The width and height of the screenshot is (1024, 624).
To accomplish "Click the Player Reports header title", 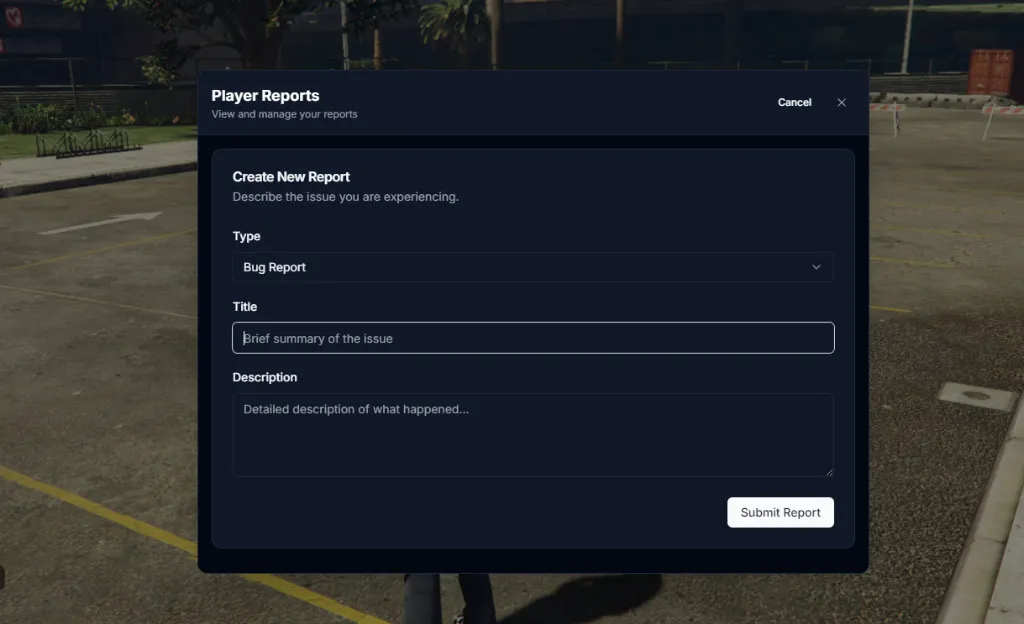I will [265, 95].
